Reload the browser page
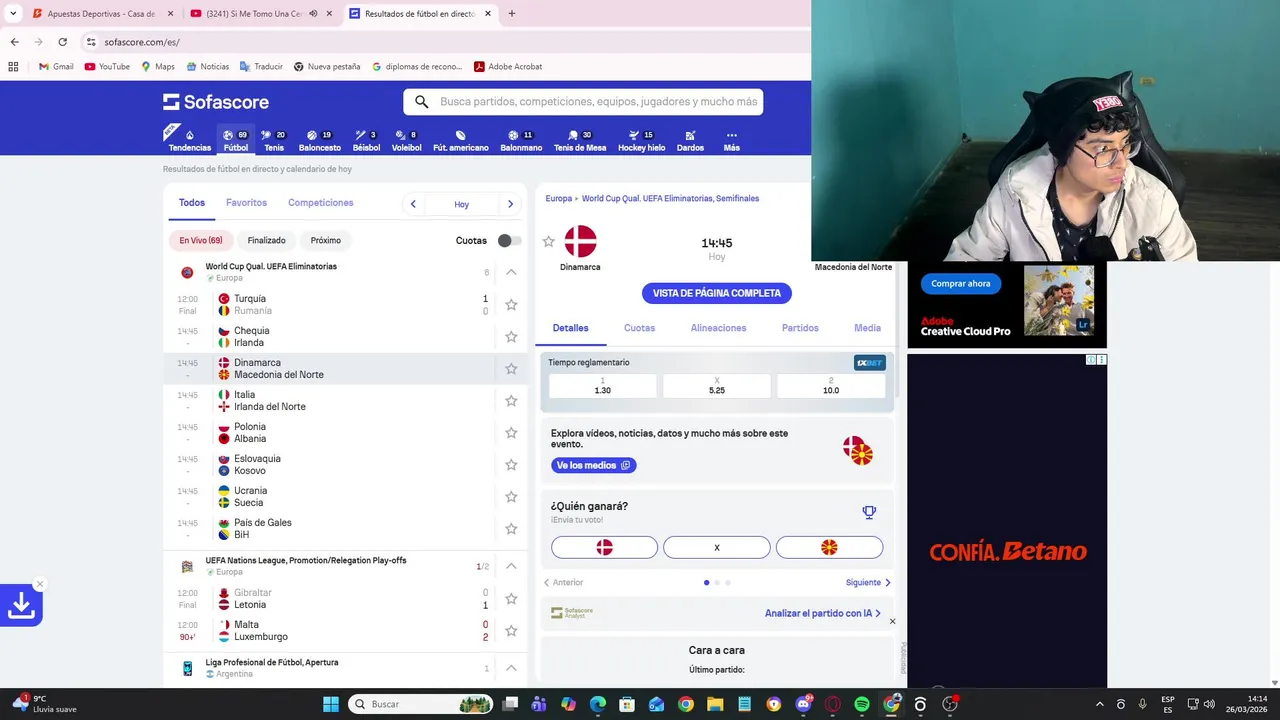Viewport: 1280px width, 720px height. 62,42
